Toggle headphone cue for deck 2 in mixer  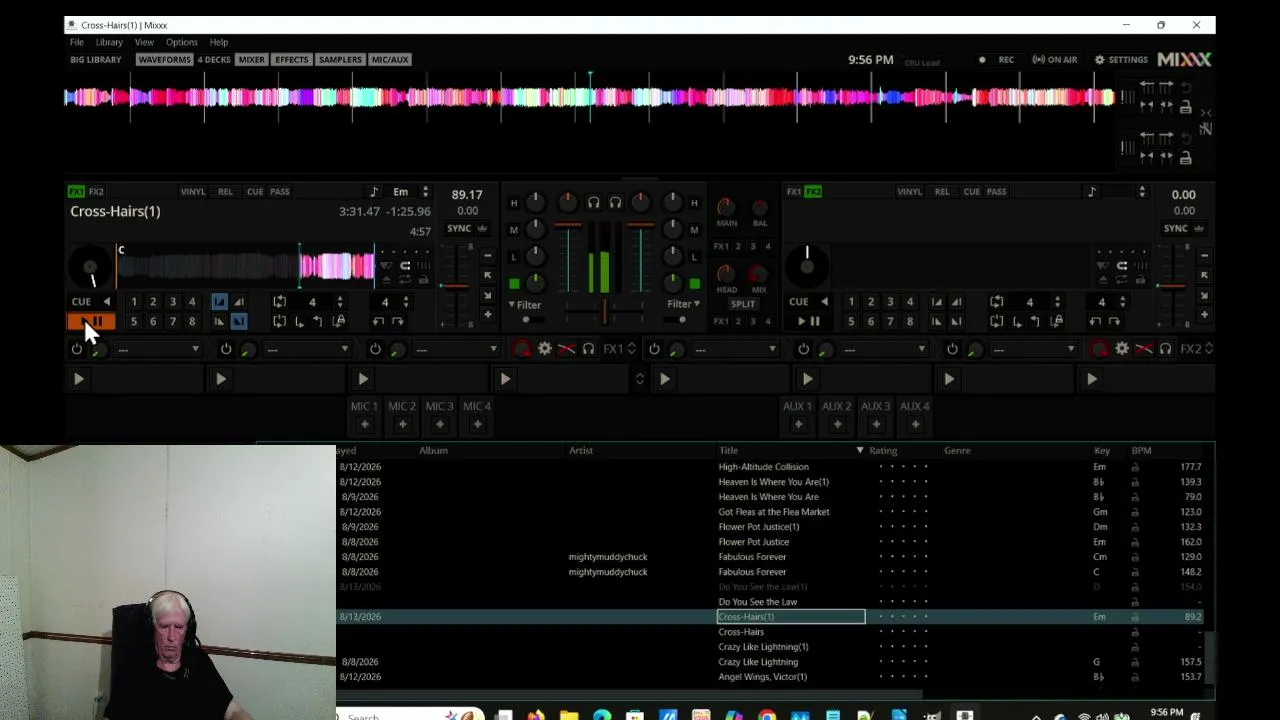[615, 203]
